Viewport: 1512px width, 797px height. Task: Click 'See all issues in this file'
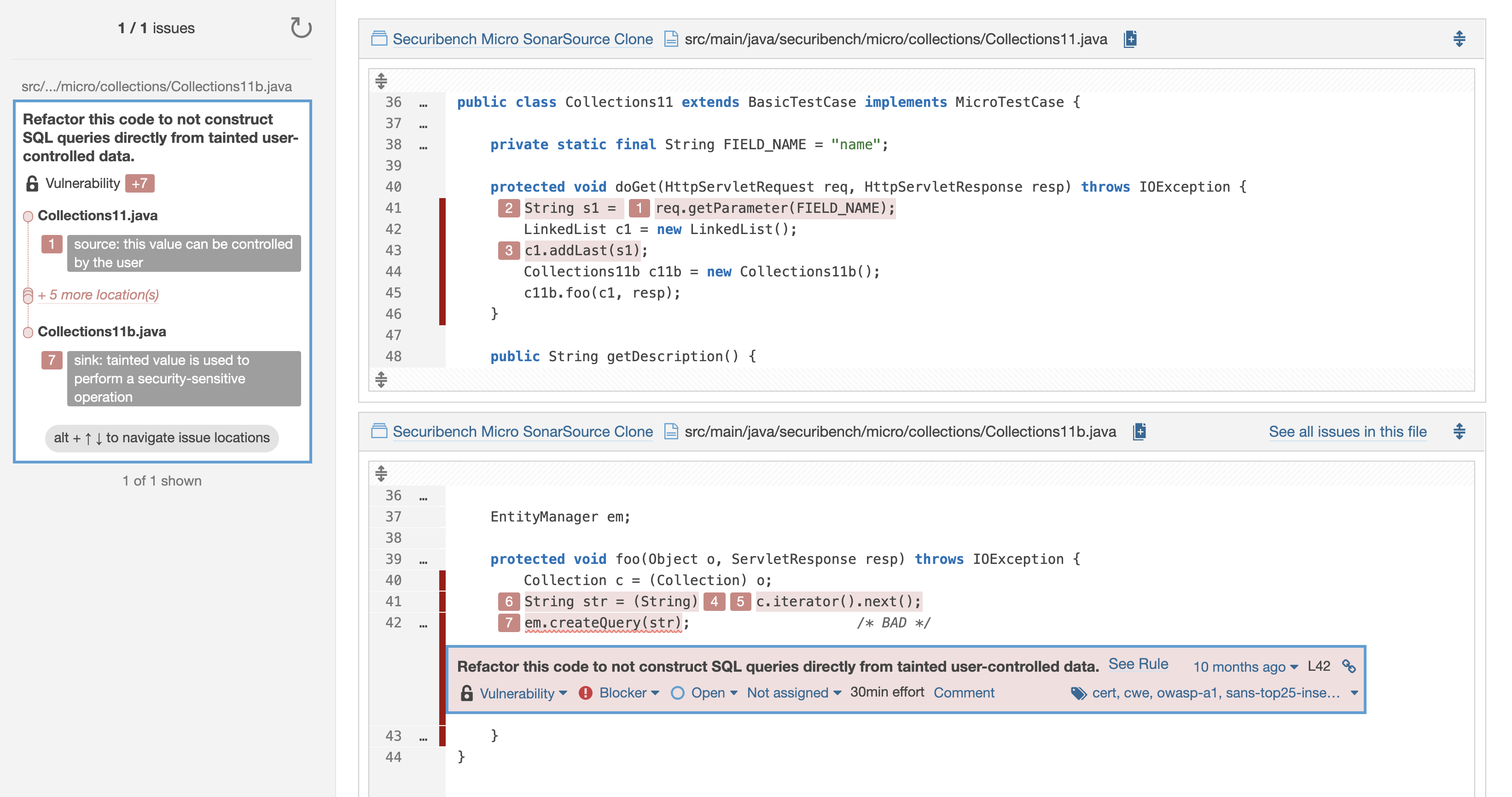(x=1347, y=432)
